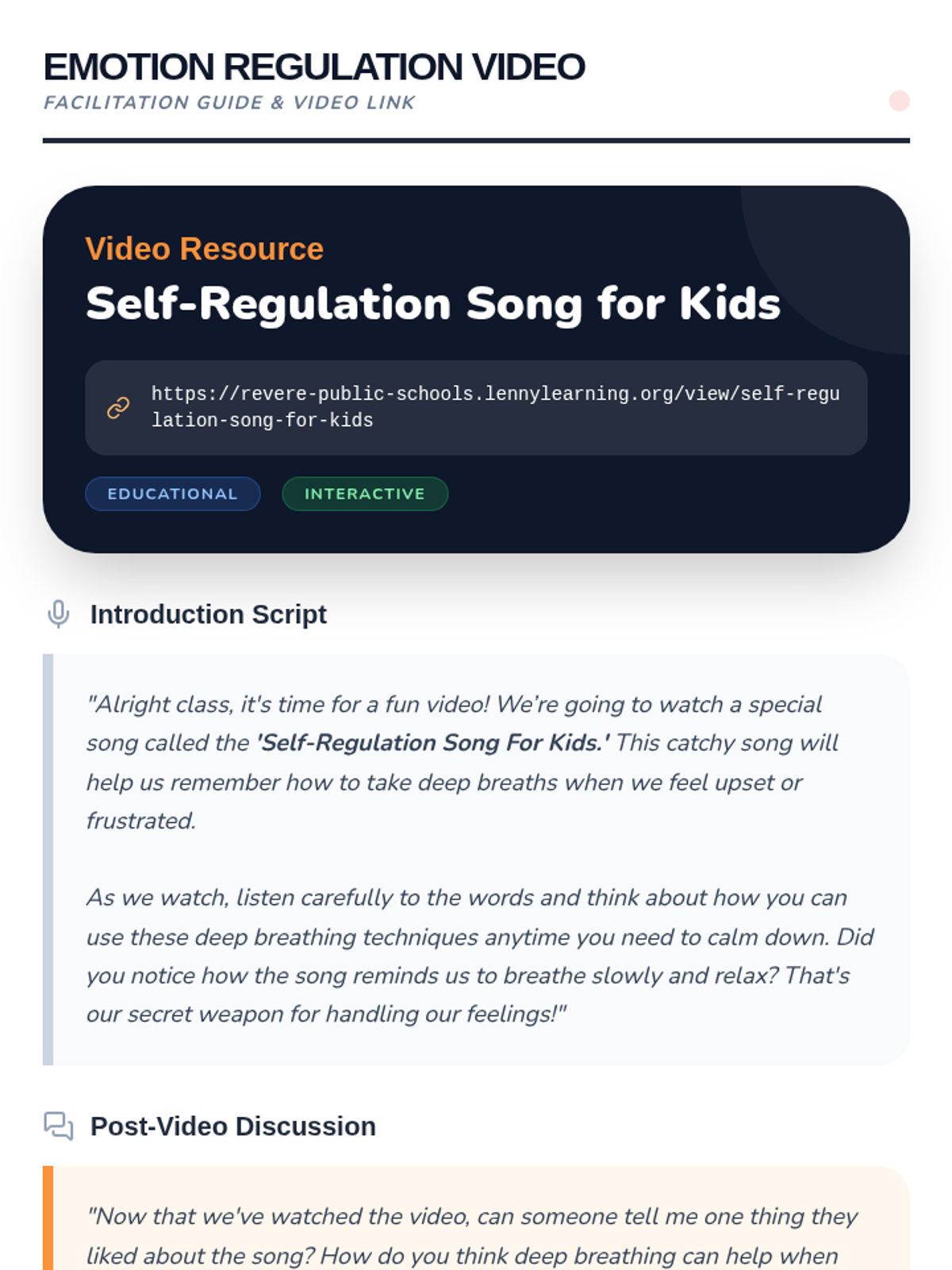
Task: Open the lennylearning video URL
Action: [x=495, y=407]
